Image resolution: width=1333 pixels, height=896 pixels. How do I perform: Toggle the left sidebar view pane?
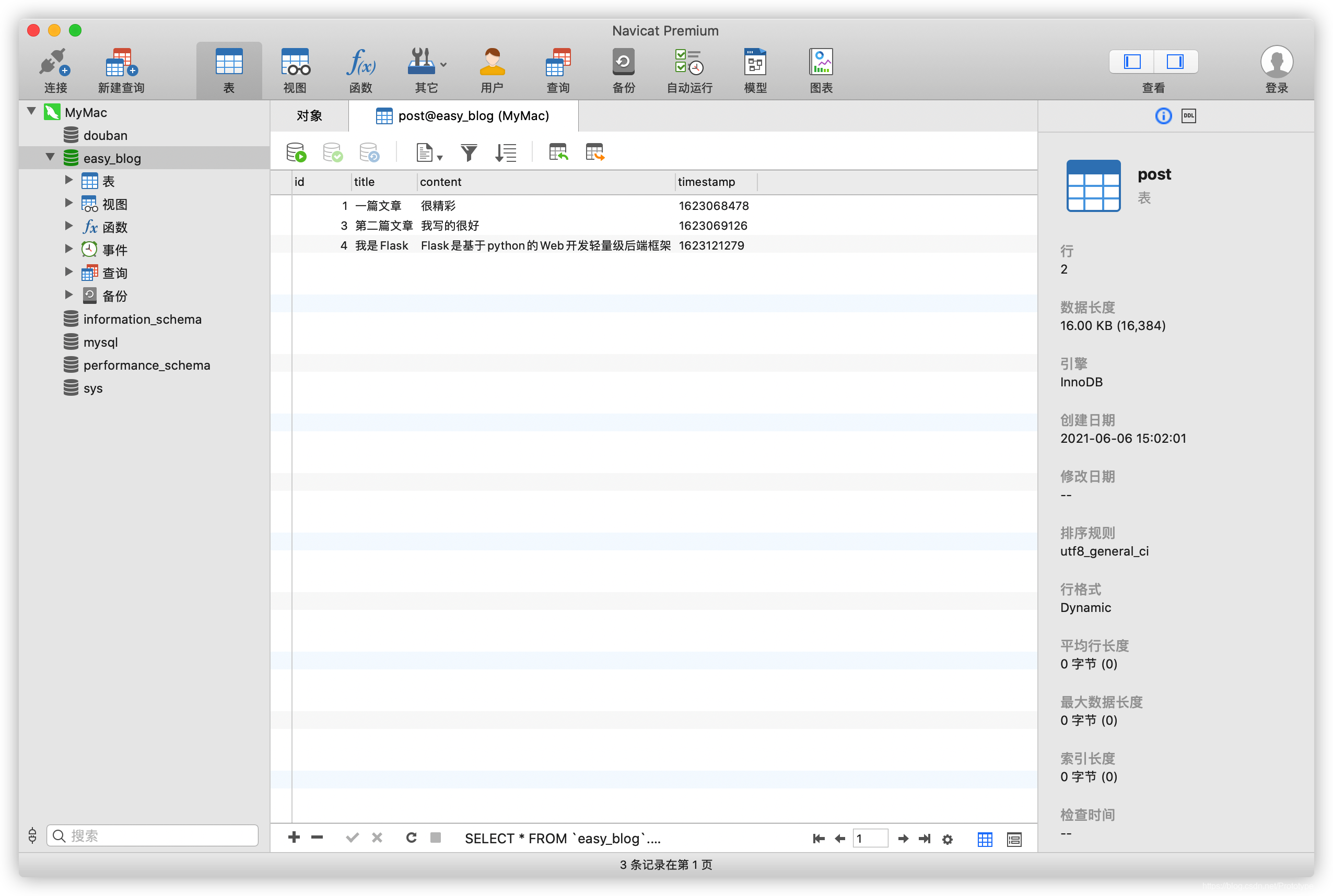coord(1132,62)
